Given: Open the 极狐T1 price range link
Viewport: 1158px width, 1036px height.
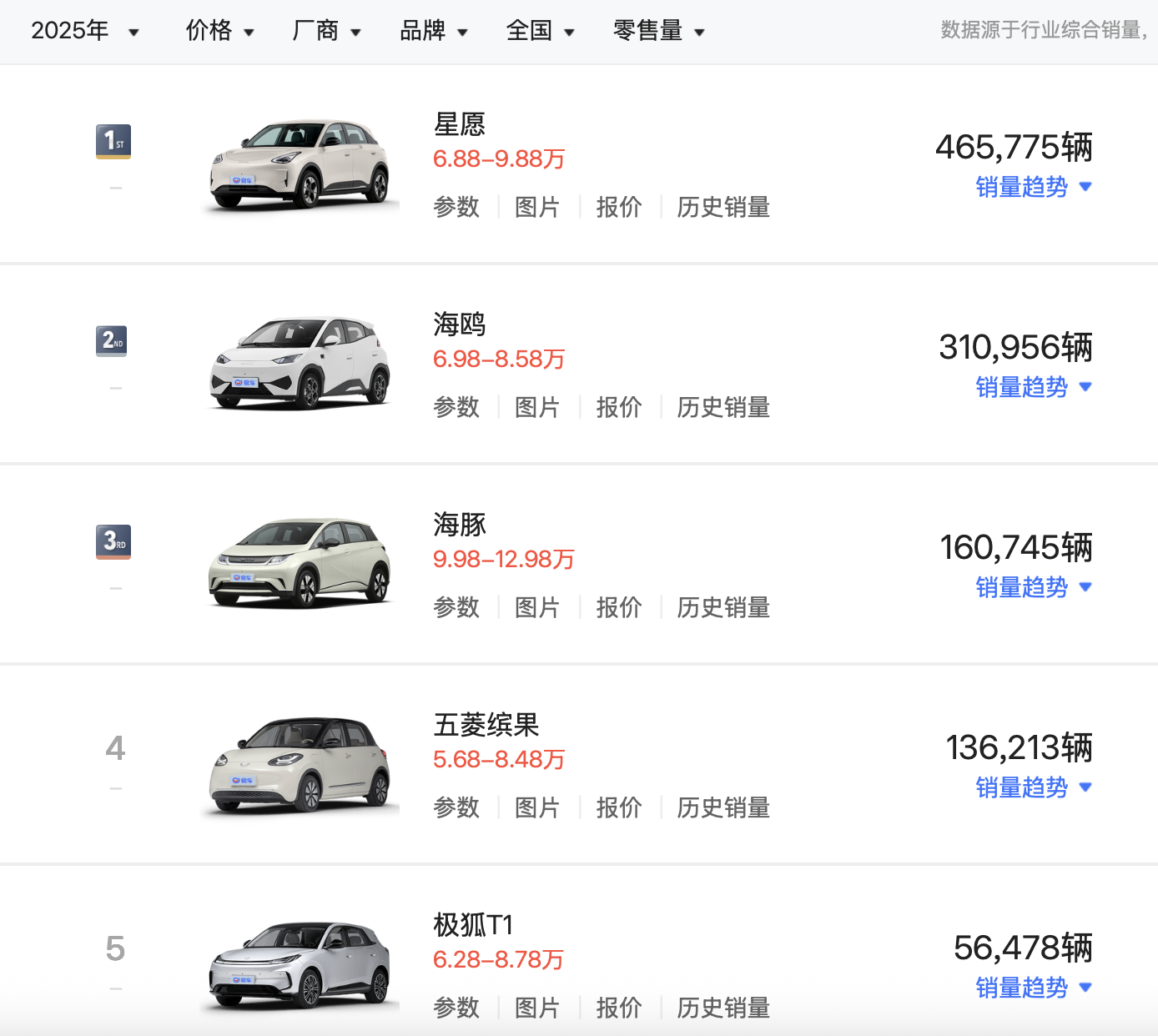Looking at the screenshot, I should (x=498, y=959).
